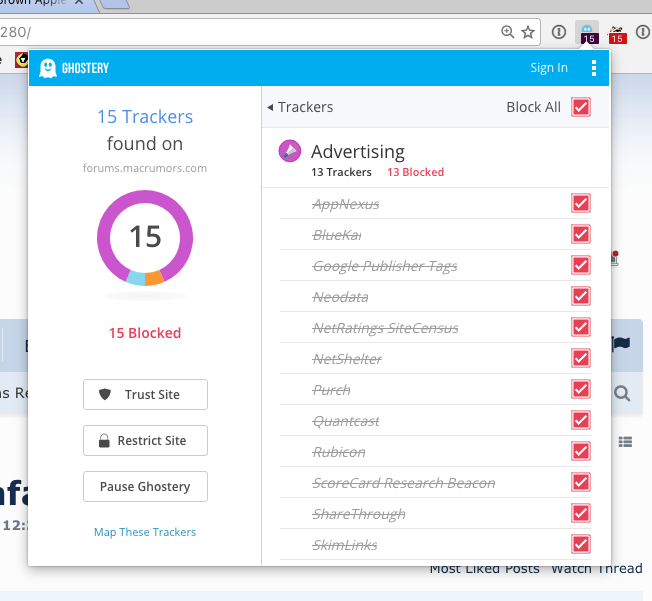The image size is (652, 601).
Task: Click the ShareThrough tracker name
Action: (359, 514)
